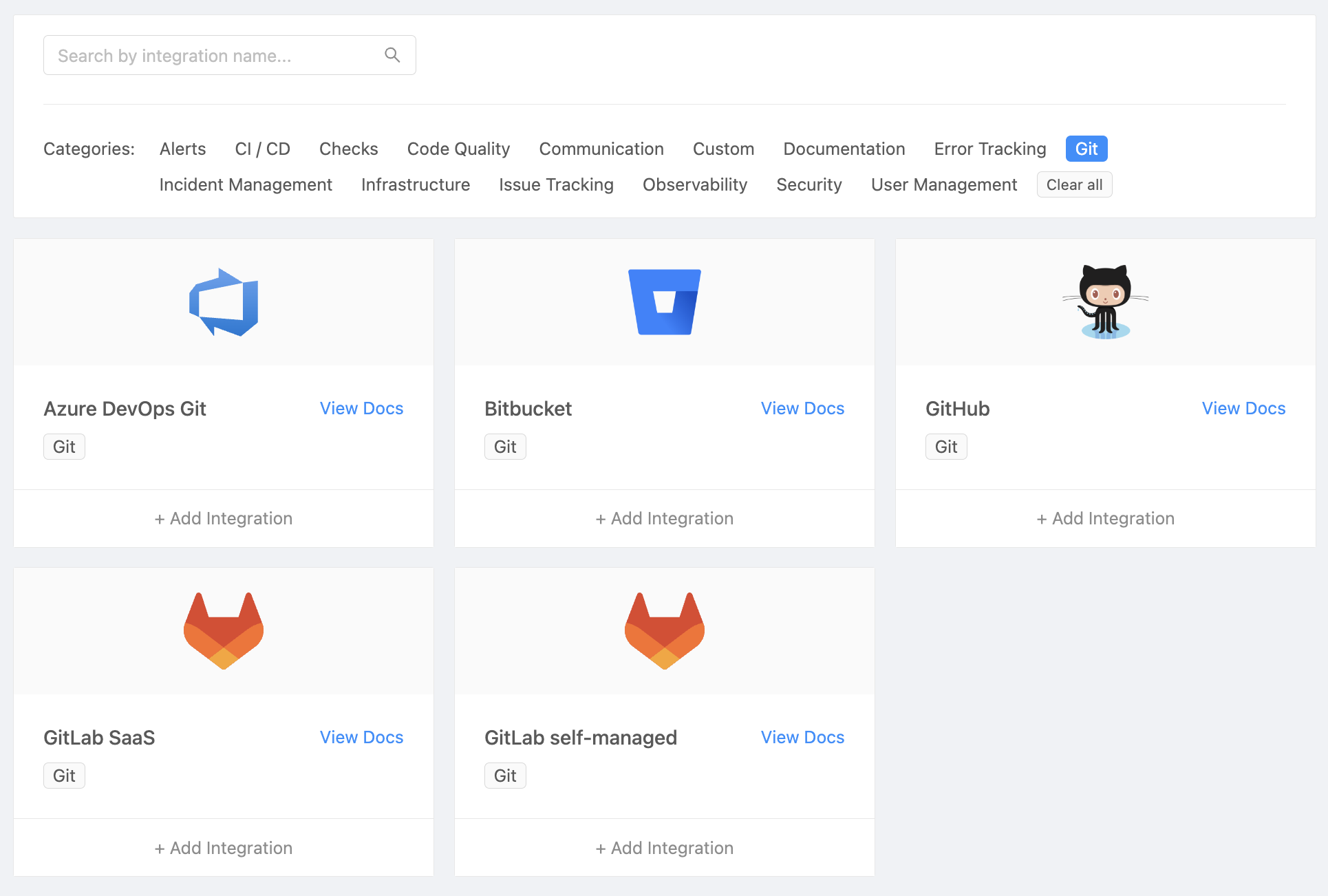This screenshot has height=896, width=1328.
Task: Enable the Security category filter
Action: [x=808, y=184]
